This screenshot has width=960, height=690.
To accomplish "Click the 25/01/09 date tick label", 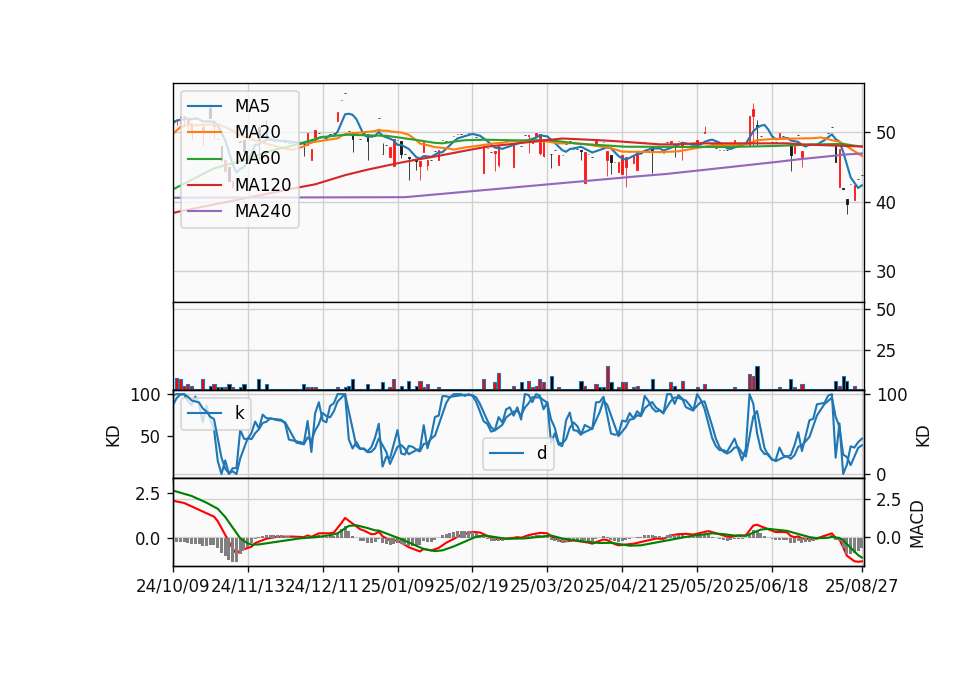I will [x=397, y=587].
